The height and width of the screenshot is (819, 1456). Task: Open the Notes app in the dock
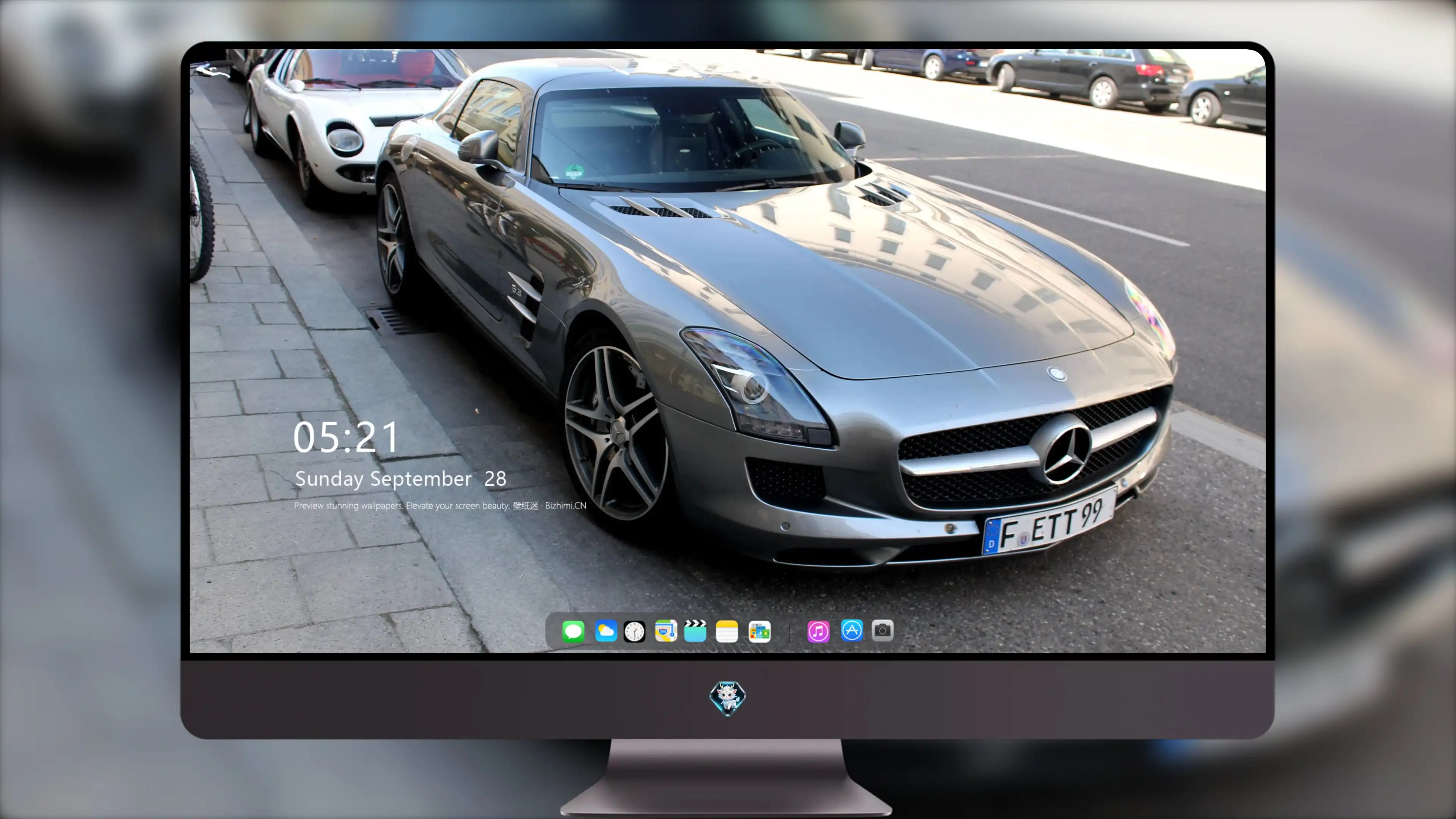(727, 631)
